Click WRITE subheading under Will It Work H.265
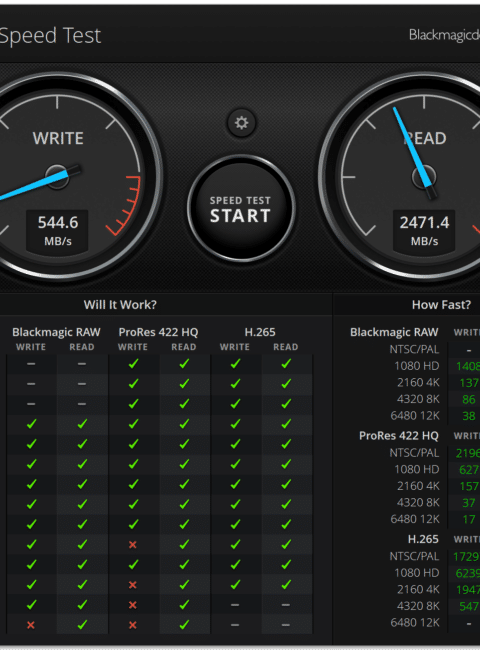 pos(235,347)
